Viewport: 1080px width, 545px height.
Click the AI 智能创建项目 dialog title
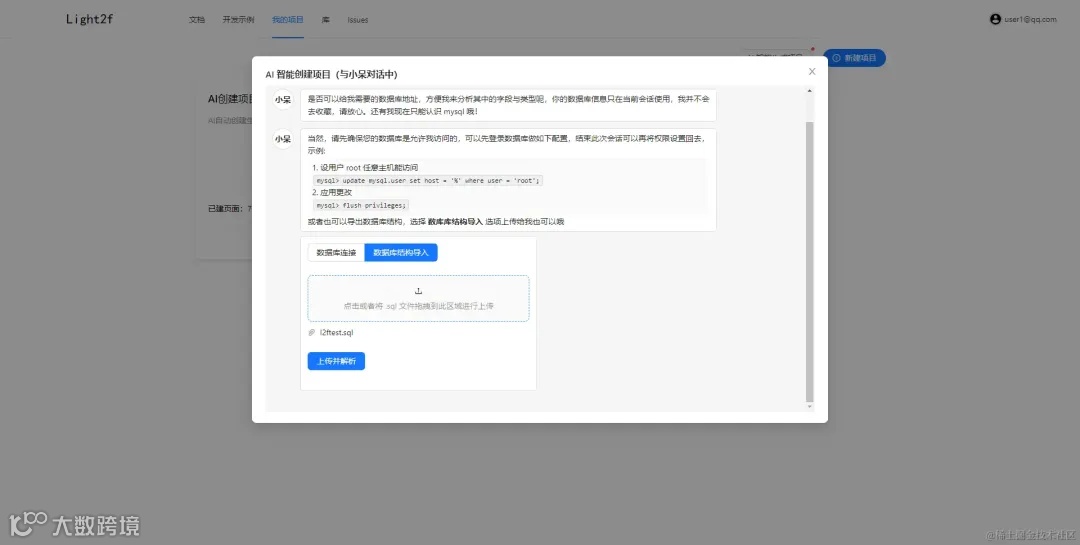331,74
